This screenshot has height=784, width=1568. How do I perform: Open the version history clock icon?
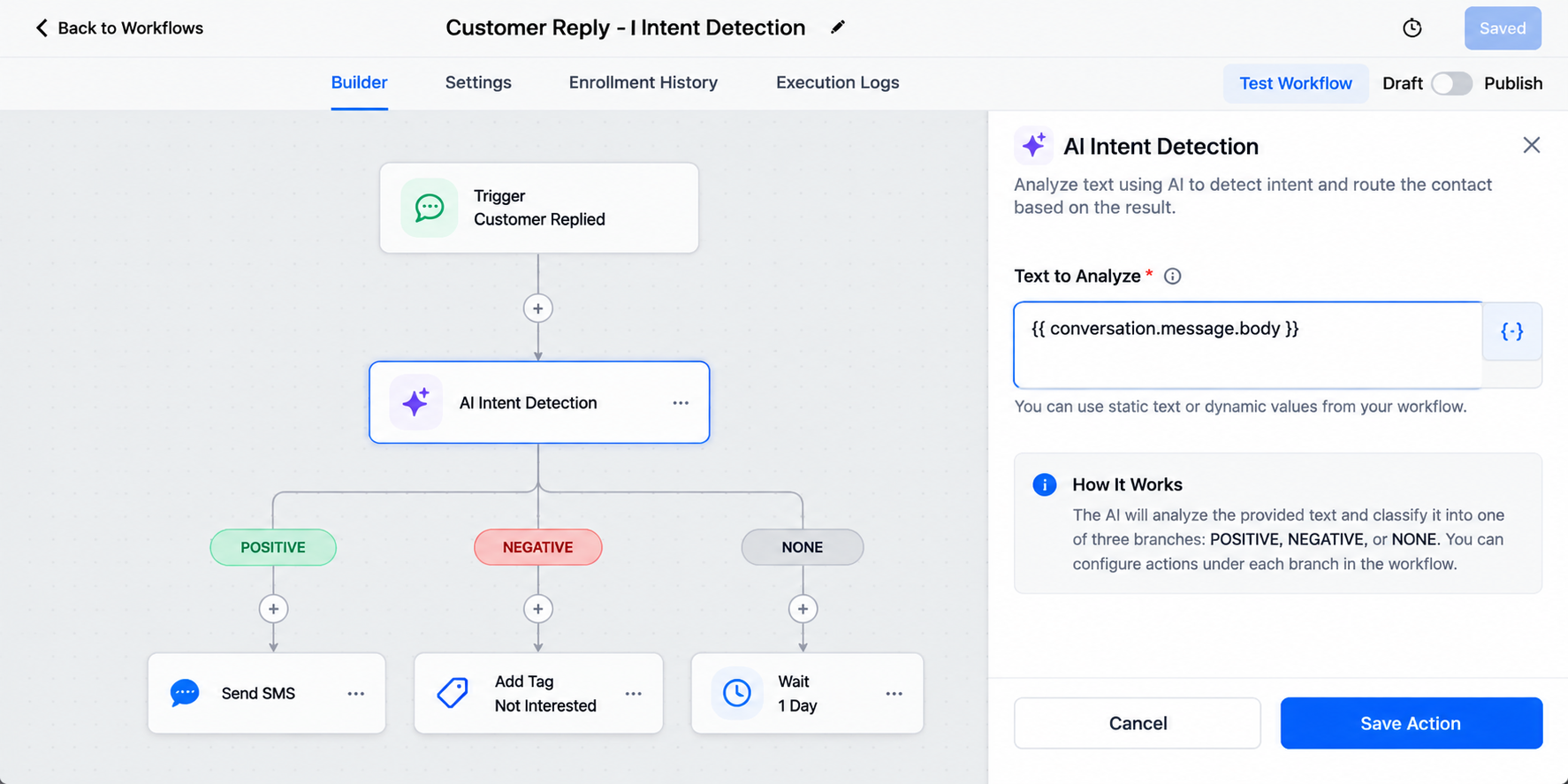(1412, 28)
